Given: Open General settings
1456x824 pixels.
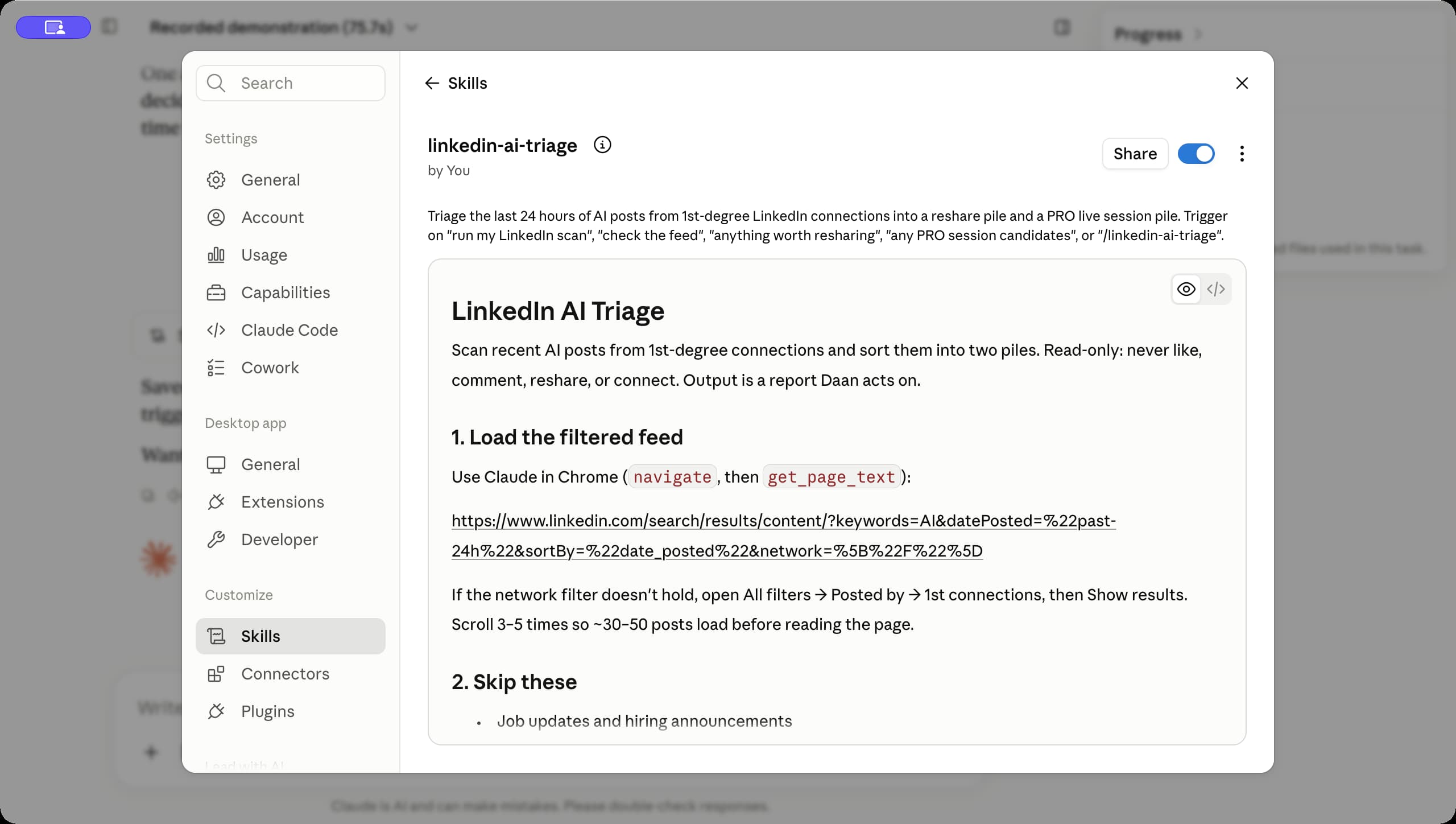Looking at the screenshot, I should point(291,180).
